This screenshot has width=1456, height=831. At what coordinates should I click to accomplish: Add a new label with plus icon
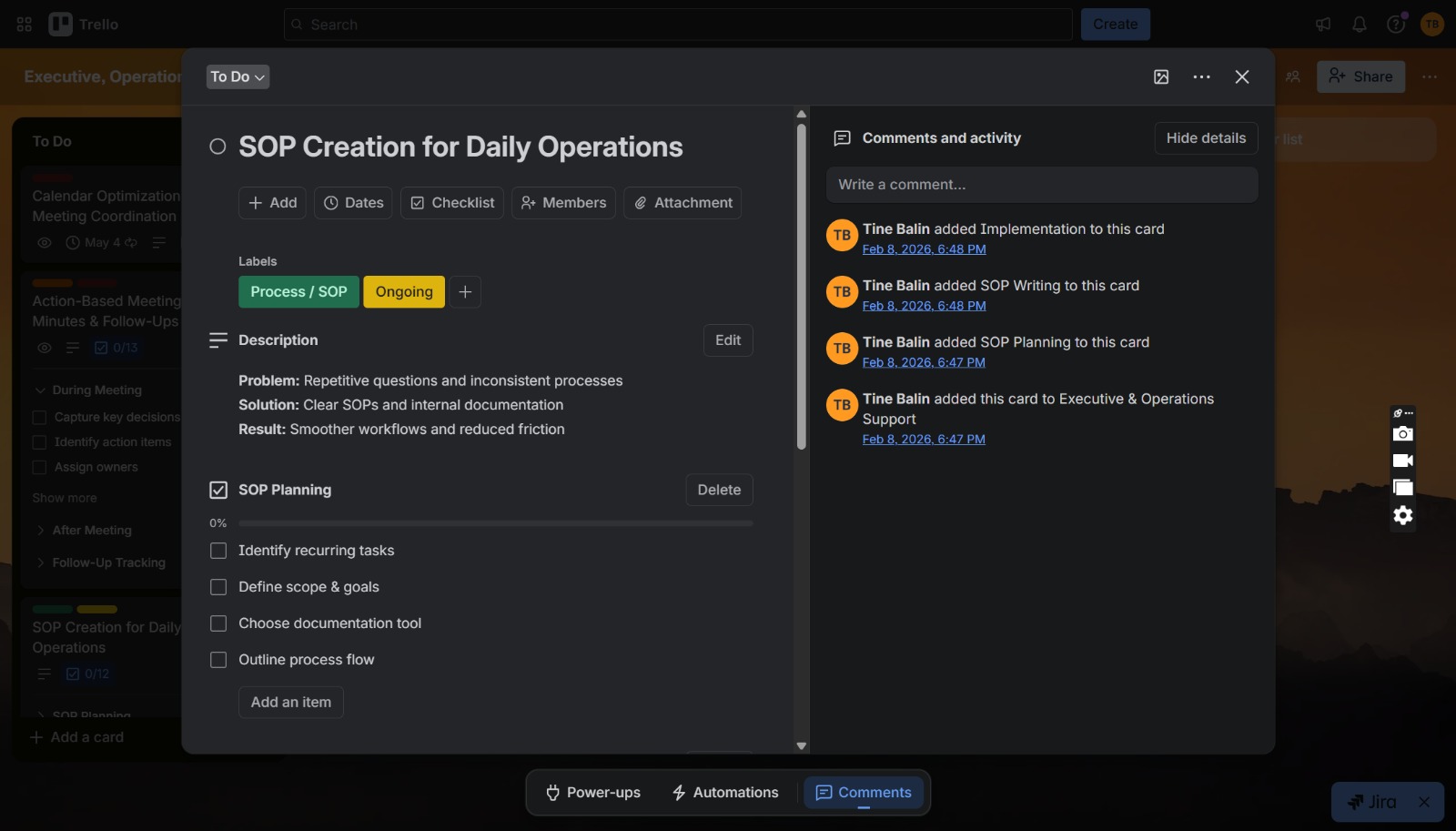point(465,292)
